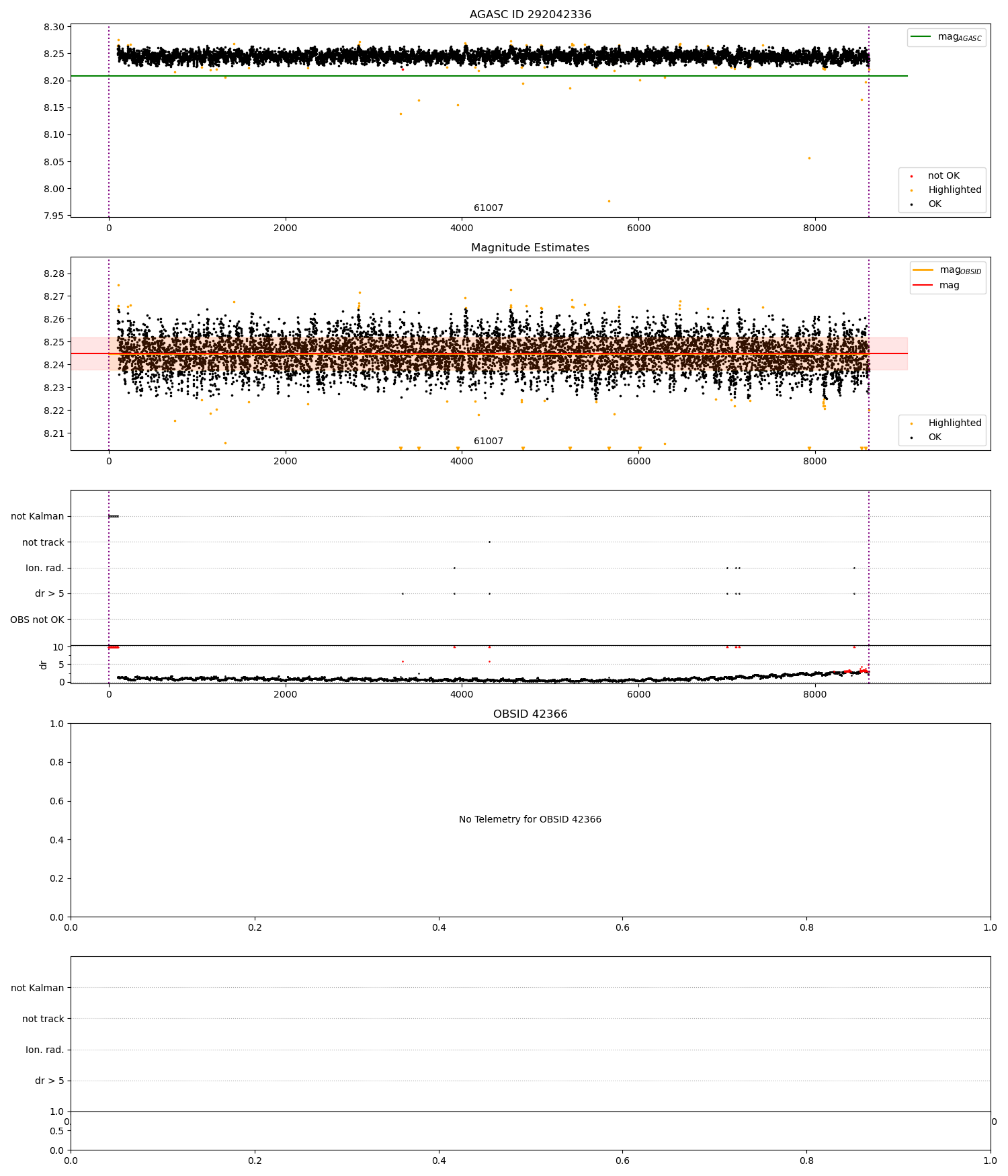The height and width of the screenshot is (1176, 1008).
Task: Click the 'OBSID 42366' plot title
Action: tap(530, 714)
